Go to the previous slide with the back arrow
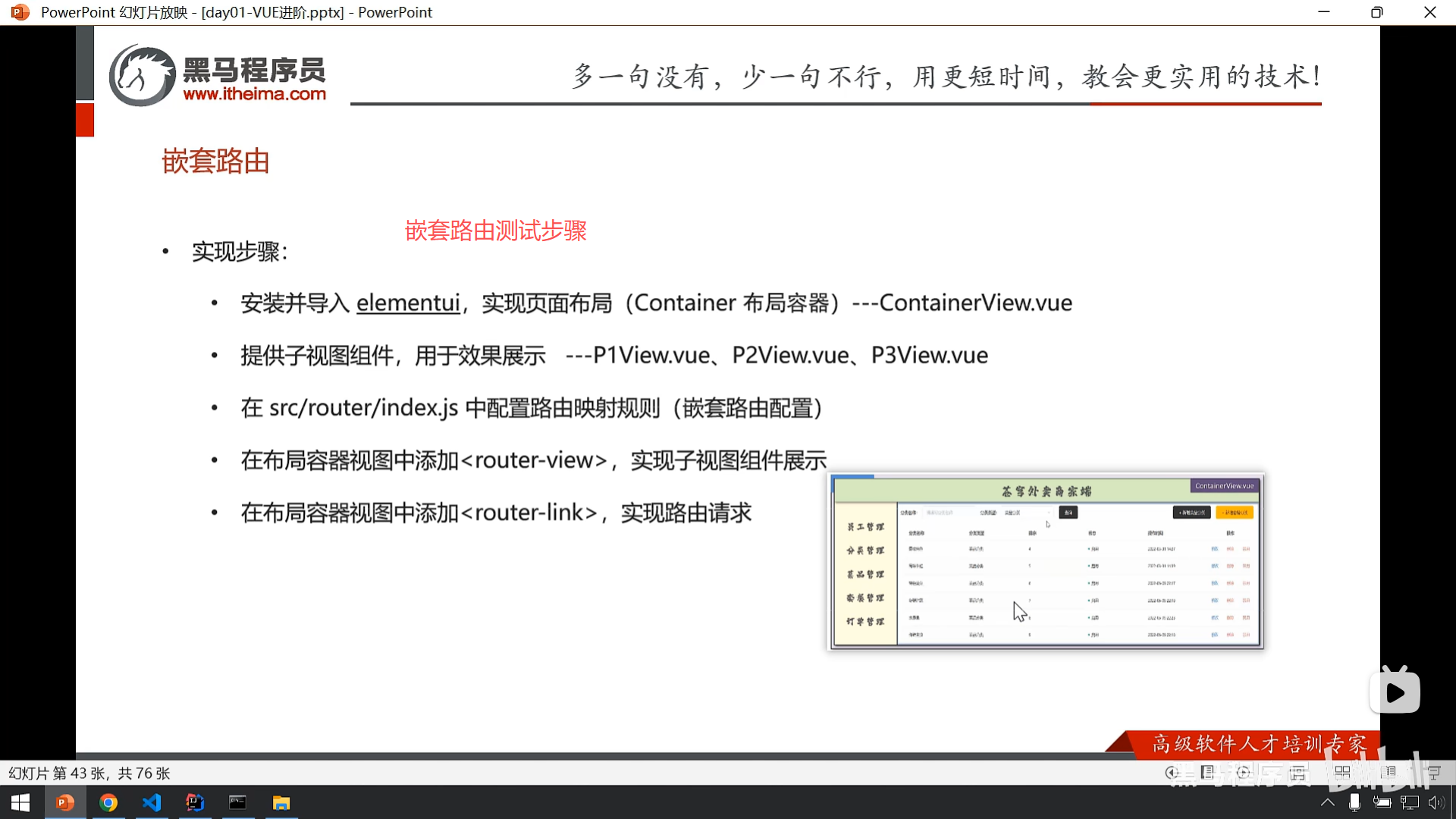Image resolution: width=1456 pixels, height=819 pixels. point(1172,773)
